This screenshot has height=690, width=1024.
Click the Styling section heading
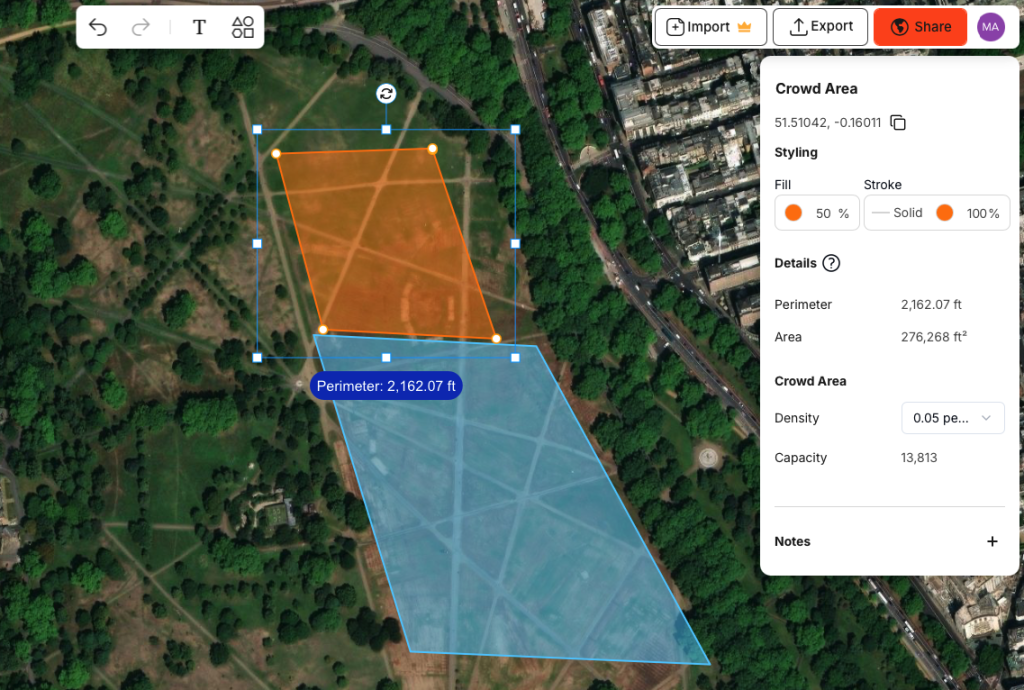click(x=795, y=152)
